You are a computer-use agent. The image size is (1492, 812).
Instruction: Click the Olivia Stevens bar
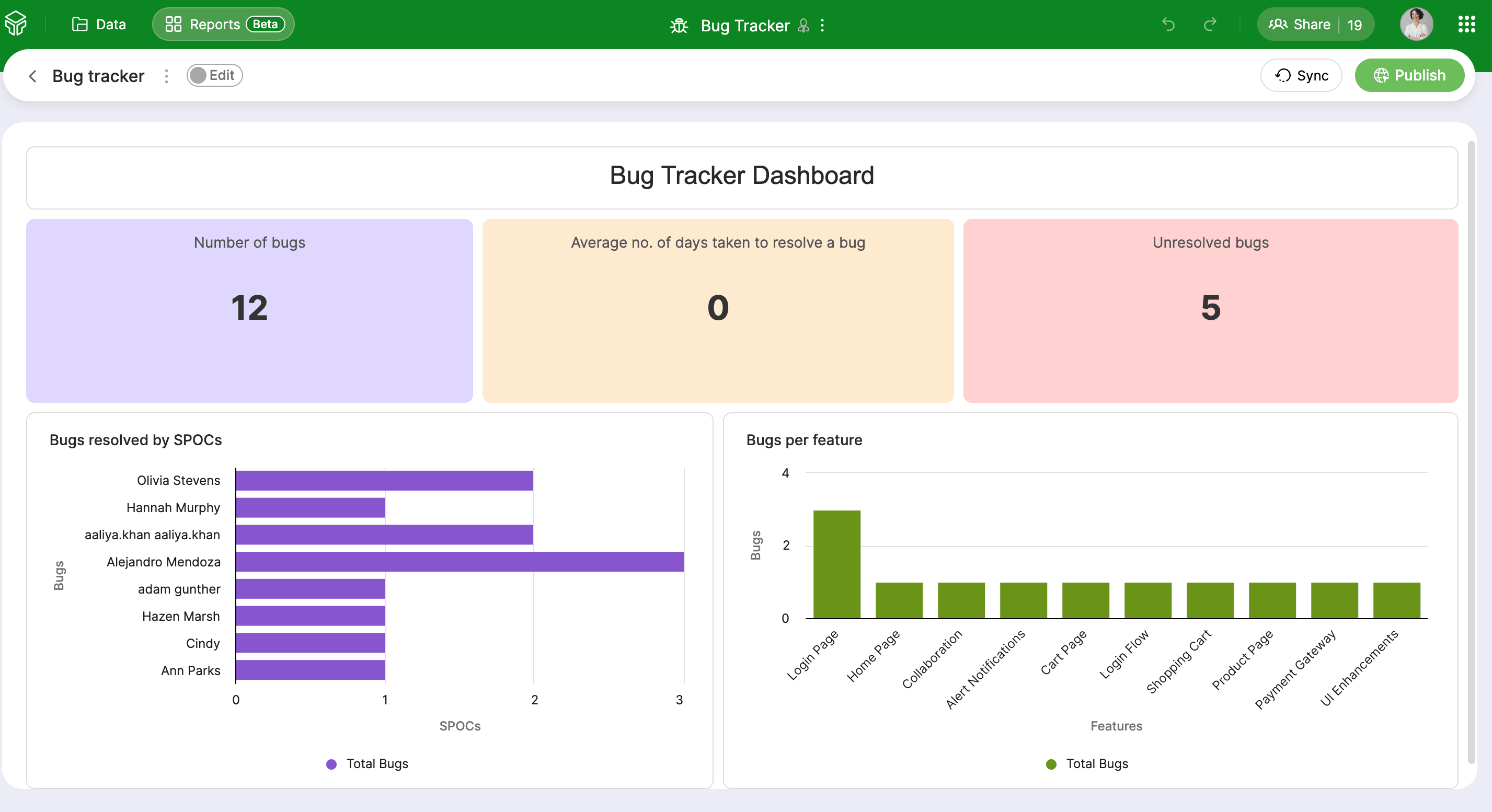(x=385, y=480)
